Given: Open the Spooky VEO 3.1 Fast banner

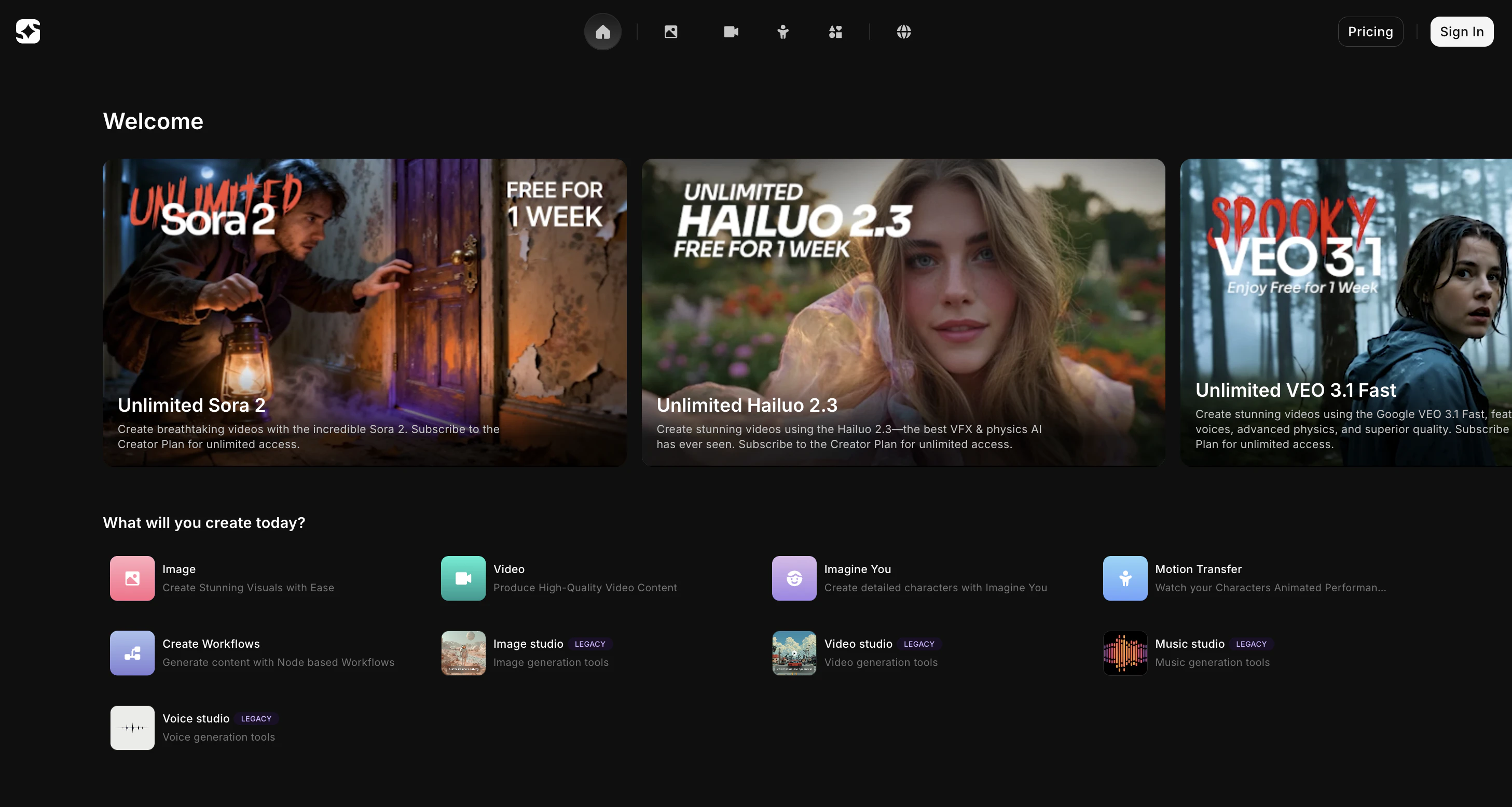Looking at the screenshot, I should [x=1344, y=313].
